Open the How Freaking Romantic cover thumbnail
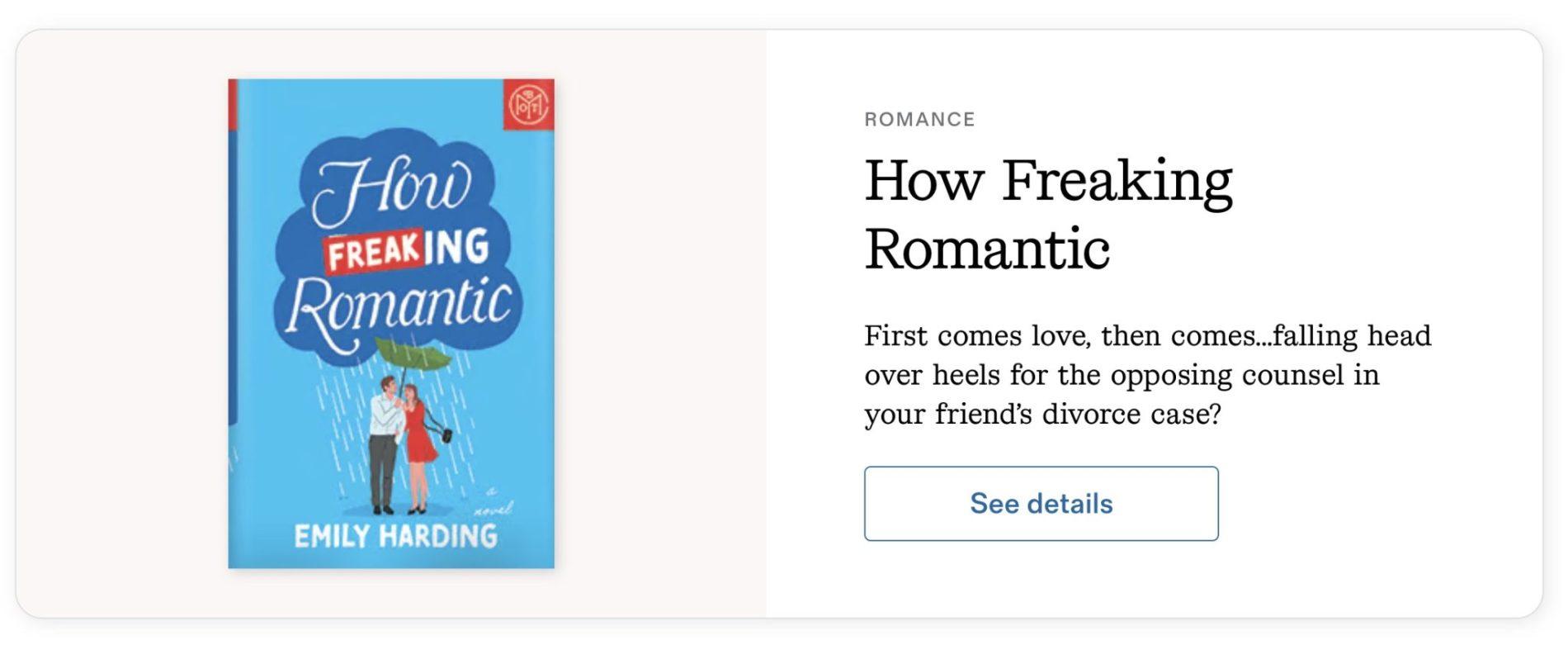1568x645 pixels. click(x=391, y=323)
